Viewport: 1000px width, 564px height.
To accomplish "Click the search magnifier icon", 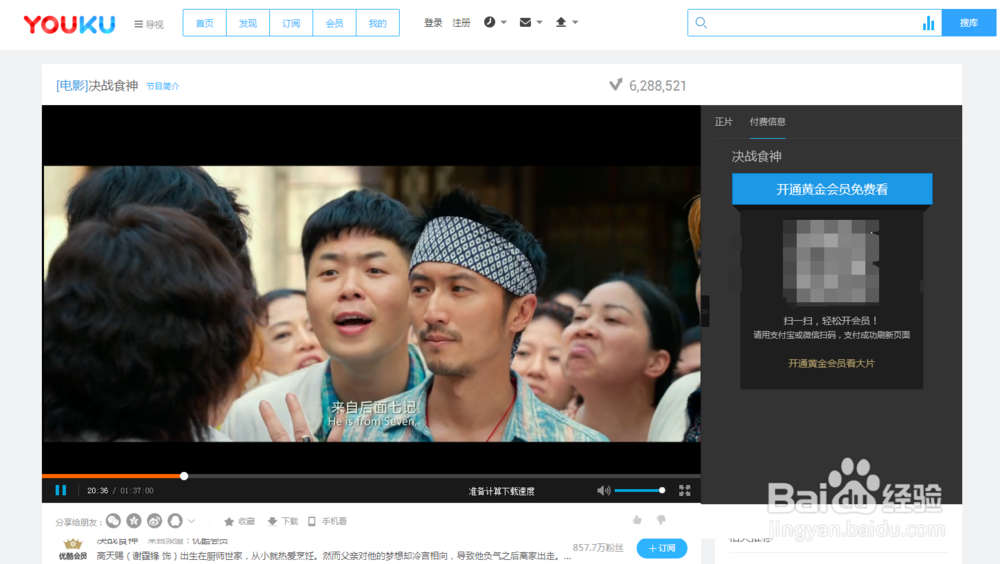I will pos(701,23).
